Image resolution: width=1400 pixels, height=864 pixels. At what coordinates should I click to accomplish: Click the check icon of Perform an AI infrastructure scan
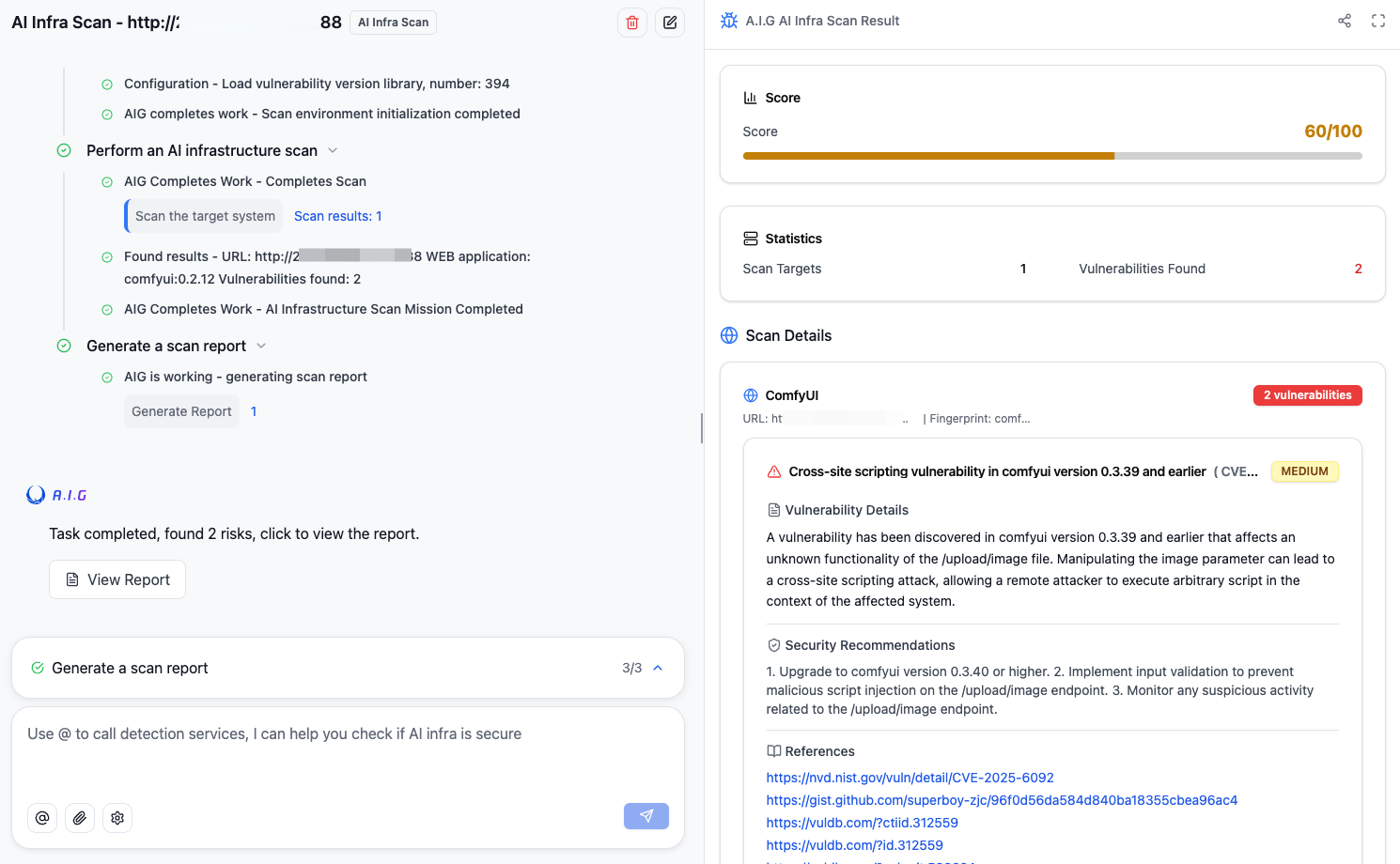pyautogui.click(x=64, y=150)
